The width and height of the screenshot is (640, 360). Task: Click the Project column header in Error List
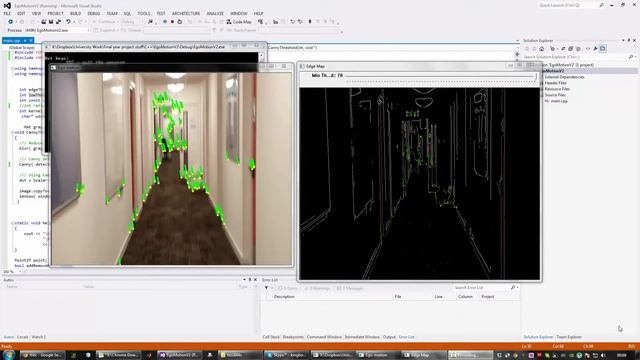pos(487,297)
